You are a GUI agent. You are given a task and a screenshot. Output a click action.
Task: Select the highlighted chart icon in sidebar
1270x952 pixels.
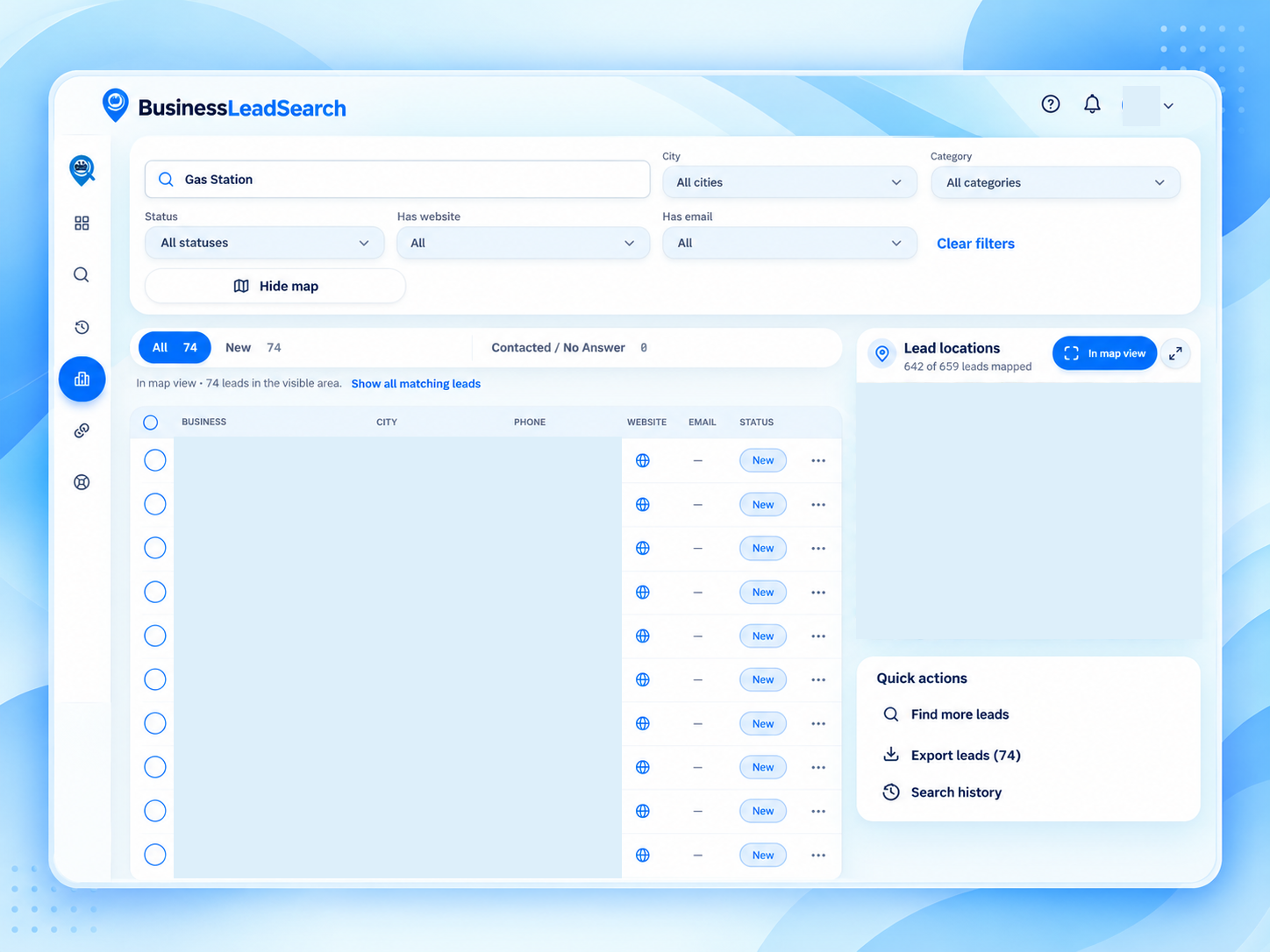82,379
